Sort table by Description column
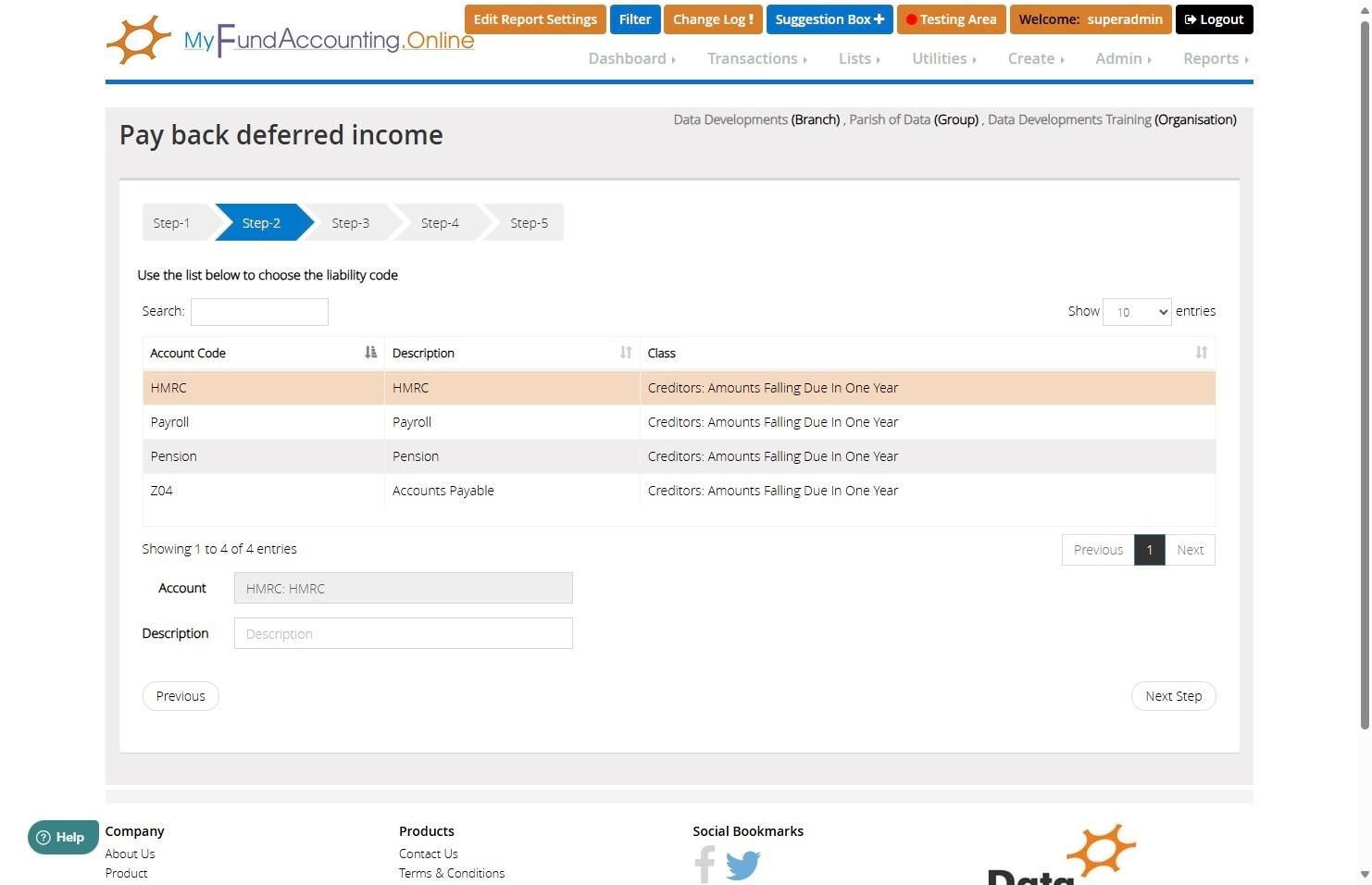 (512, 353)
